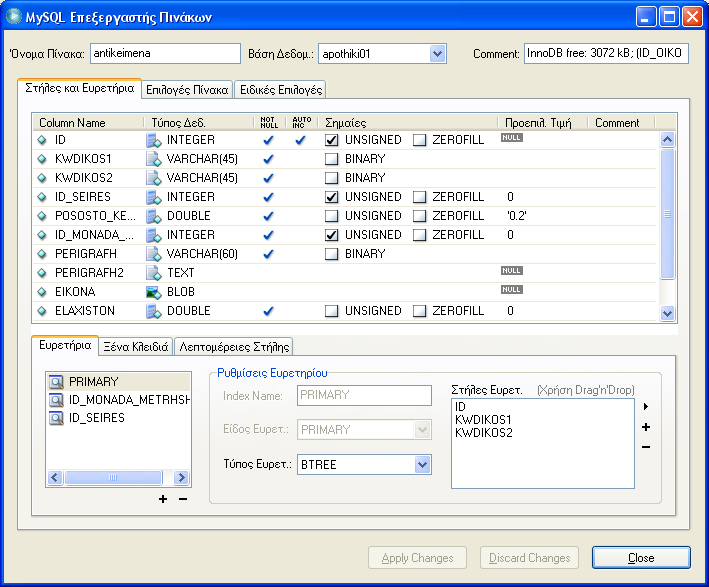Screen dimensions: 709x587
Task: Toggle BINARY checkbox for KWDIKOS2
Action: (331, 178)
